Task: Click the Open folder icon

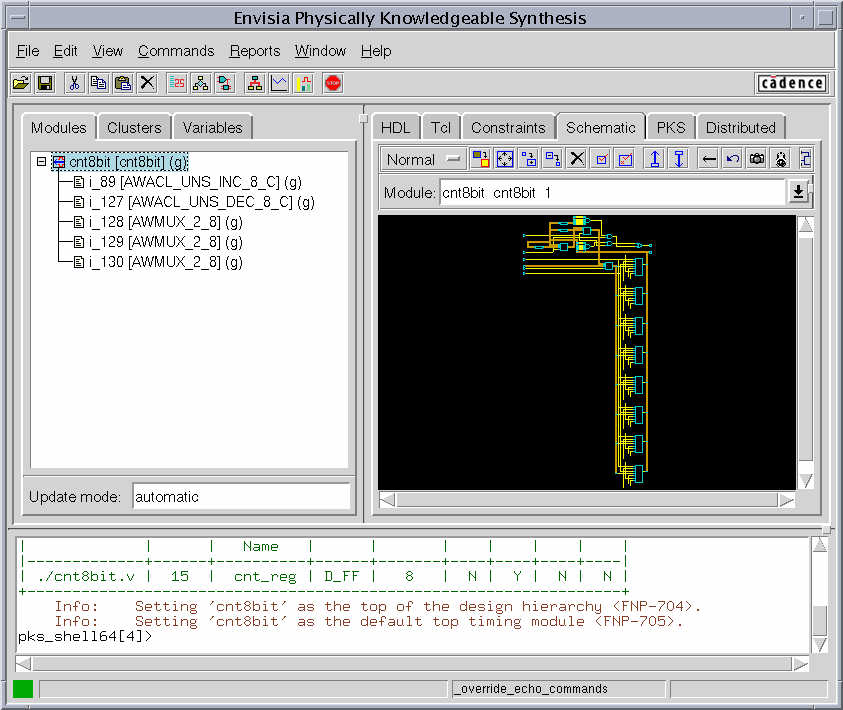Action: pos(20,84)
